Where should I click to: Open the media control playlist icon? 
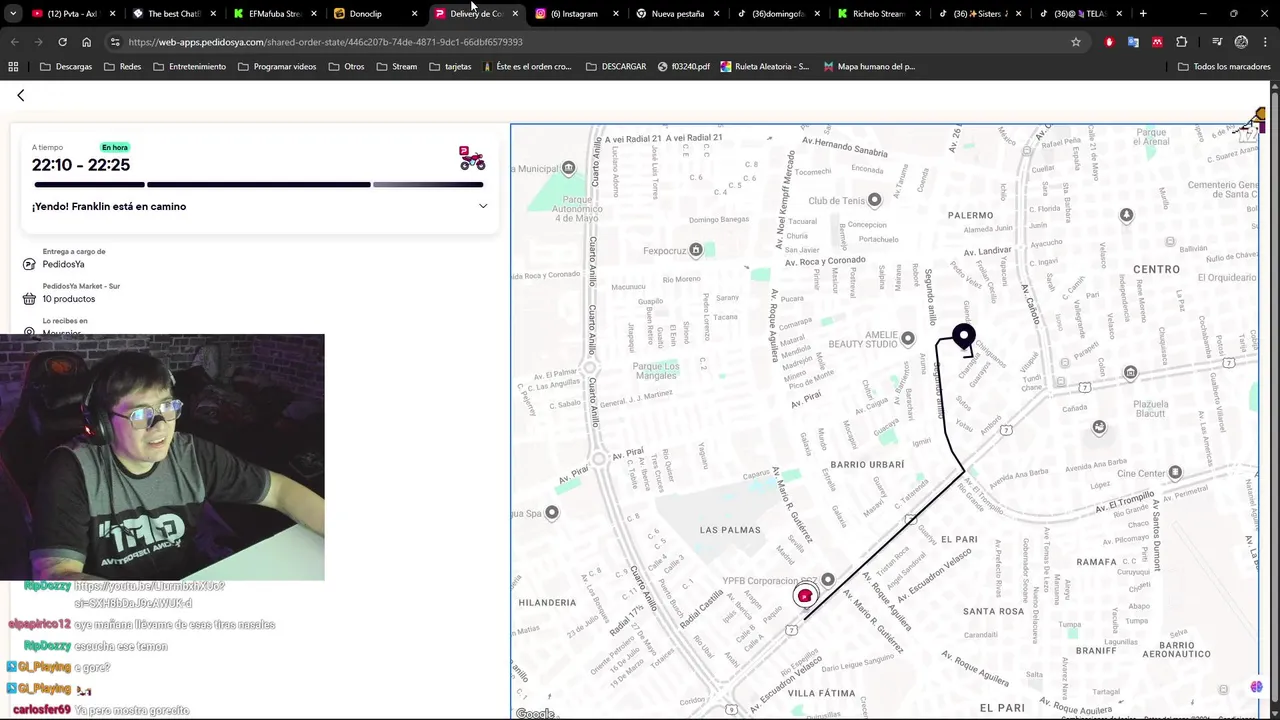pyautogui.click(x=1217, y=42)
